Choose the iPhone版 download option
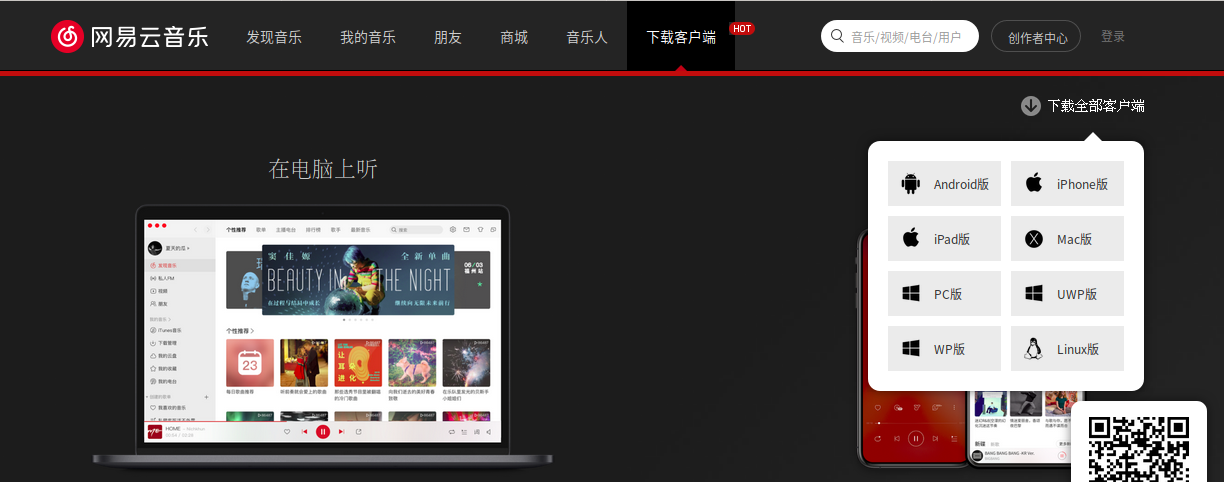This screenshot has width=1224, height=482. pyautogui.click(x=1067, y=184)
